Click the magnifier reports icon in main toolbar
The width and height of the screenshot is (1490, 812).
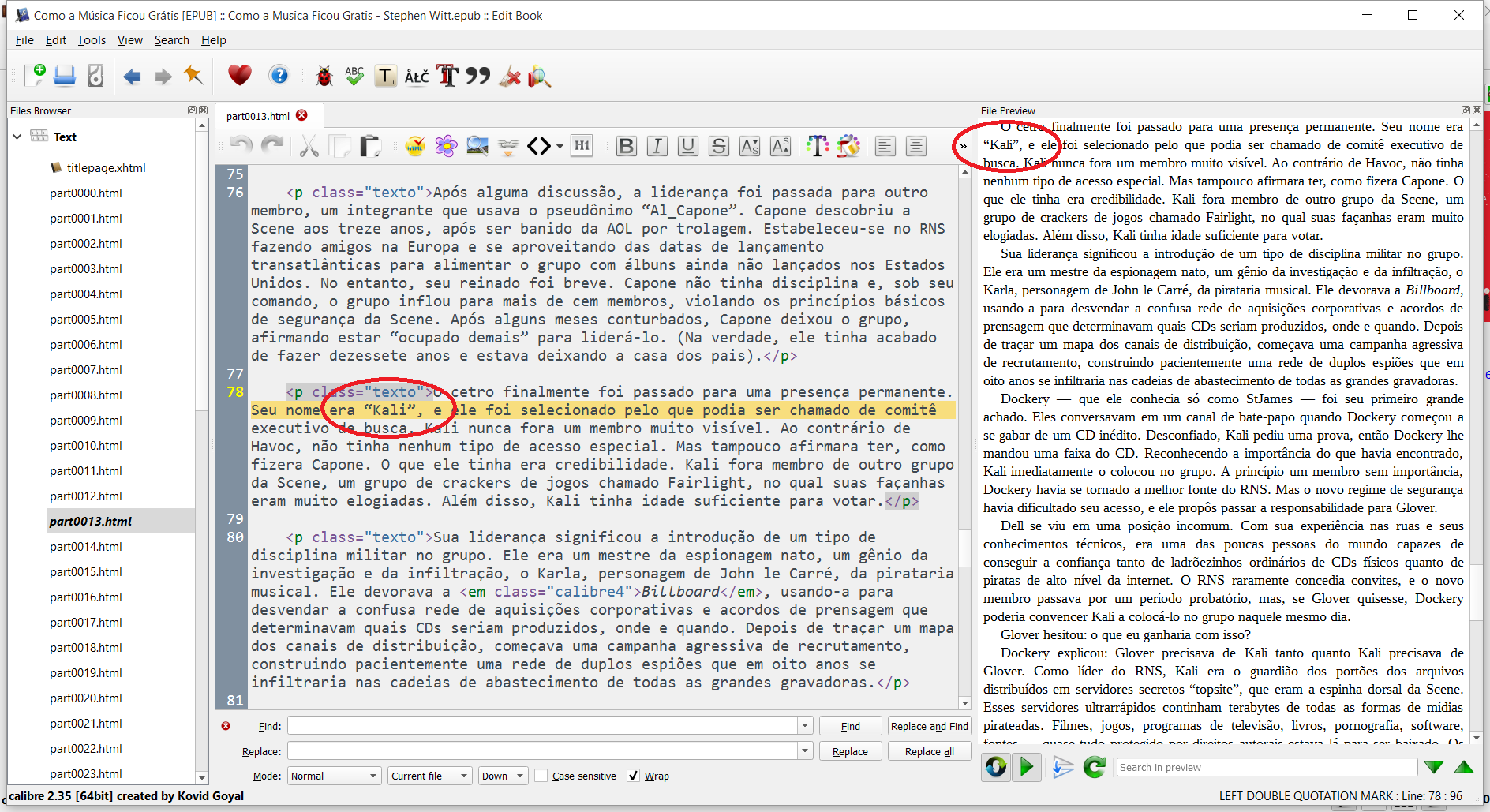pos(540,76)
